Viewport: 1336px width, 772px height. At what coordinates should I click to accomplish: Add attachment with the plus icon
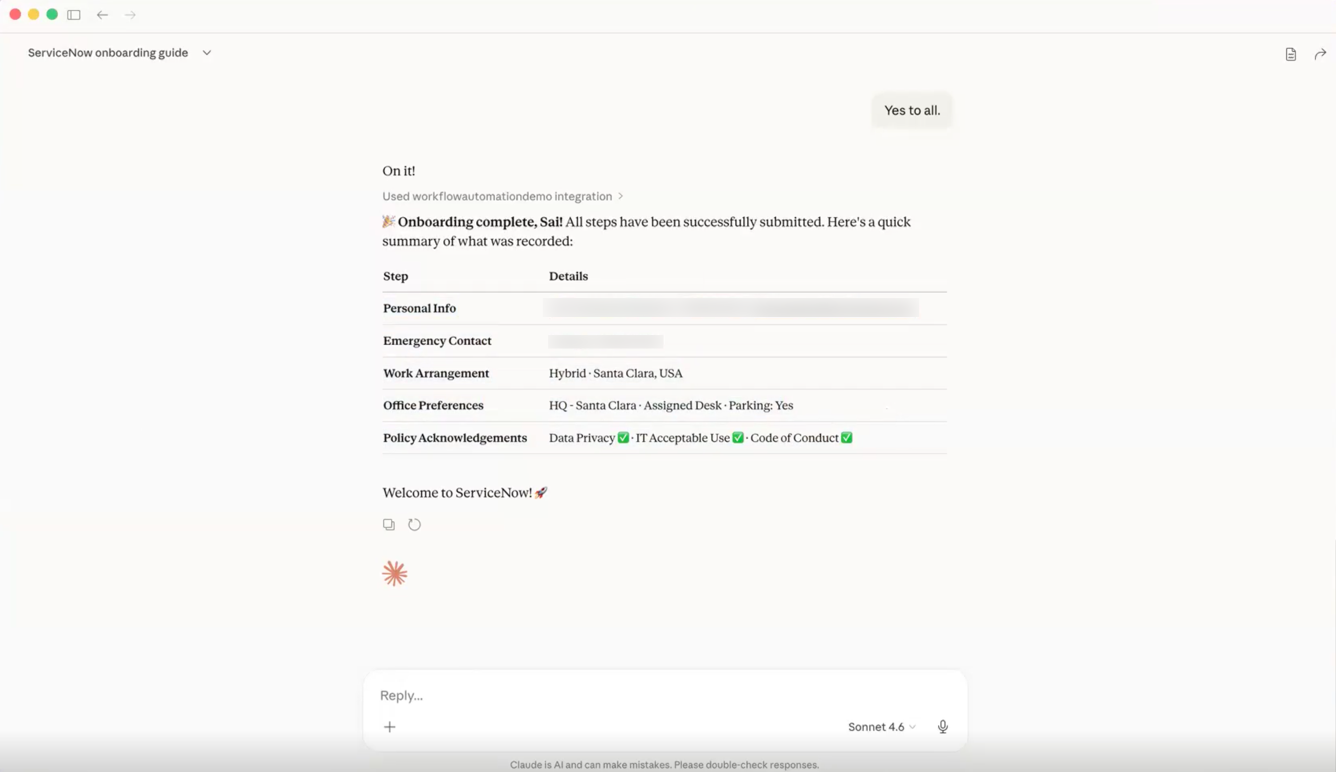(x=390, y=727)
